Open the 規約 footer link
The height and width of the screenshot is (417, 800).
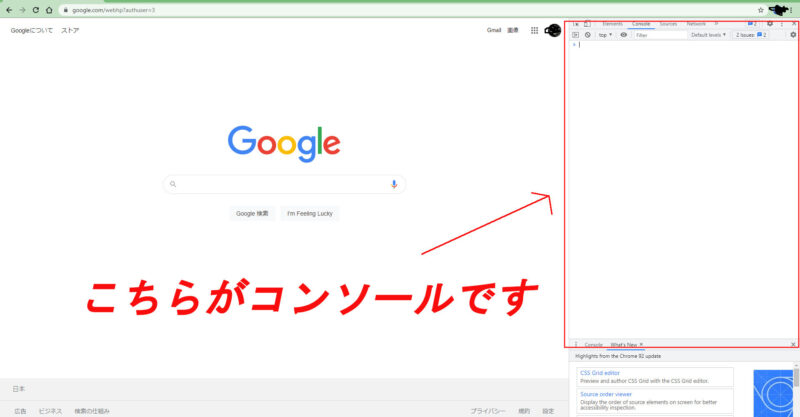pyautogui.click(x=524, y=411)
